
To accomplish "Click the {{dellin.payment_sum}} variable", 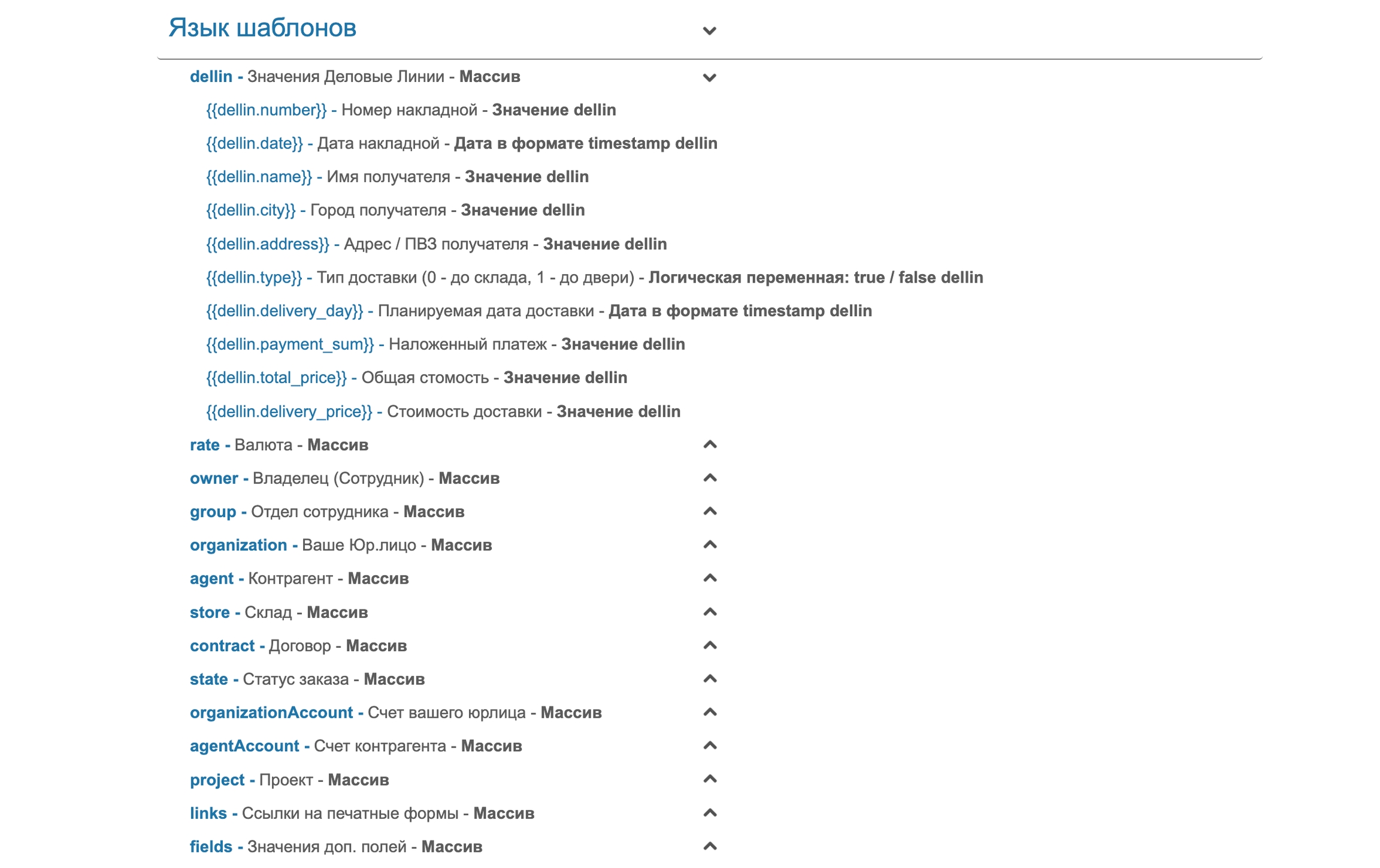I will click(290, 345).
